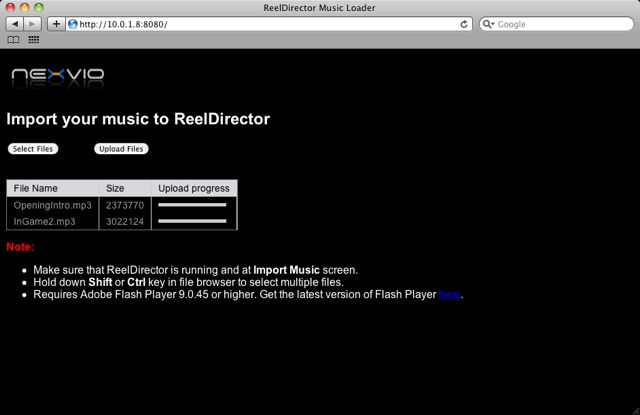Click InGame2.mp3 upload progress bar
The width and height of the screenshot is (640, 415).
point(192,221)
